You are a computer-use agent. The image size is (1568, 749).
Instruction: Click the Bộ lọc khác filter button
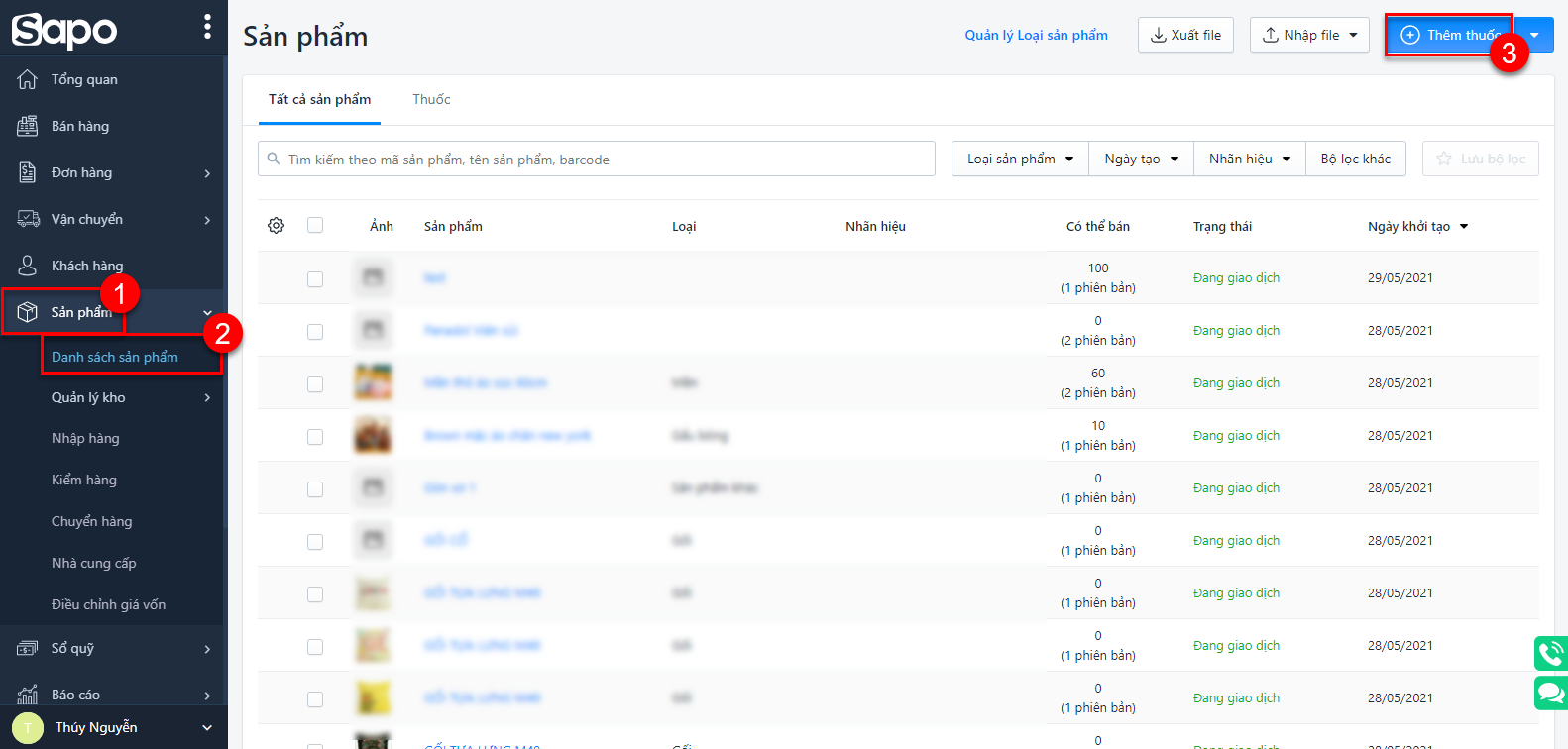(1355, 160)
